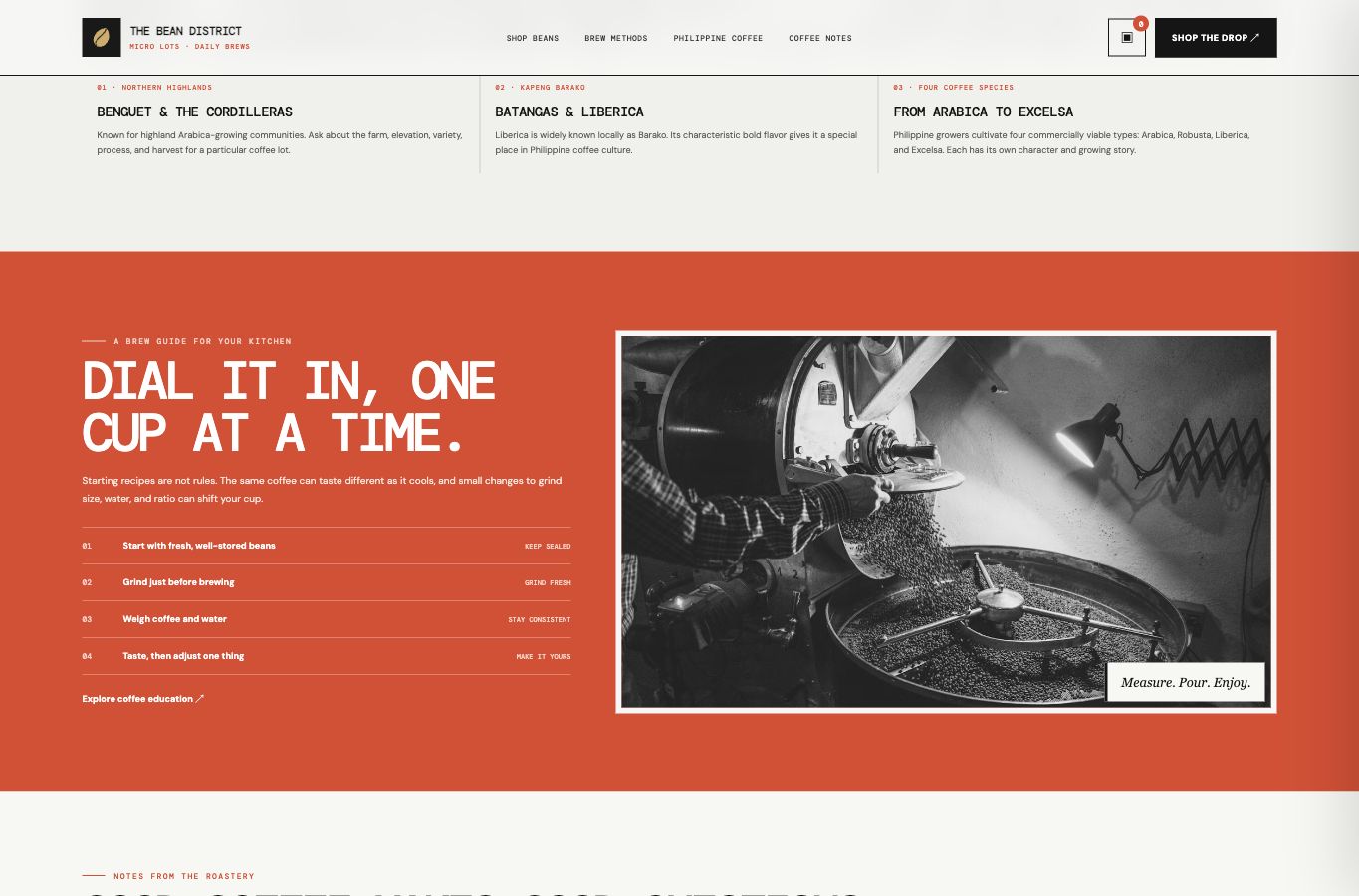The height and width of the screenshot is (896, 1359).
Task: Click the Keep Sealed tag
Action: pyautogui.click(x=548, y=547)
